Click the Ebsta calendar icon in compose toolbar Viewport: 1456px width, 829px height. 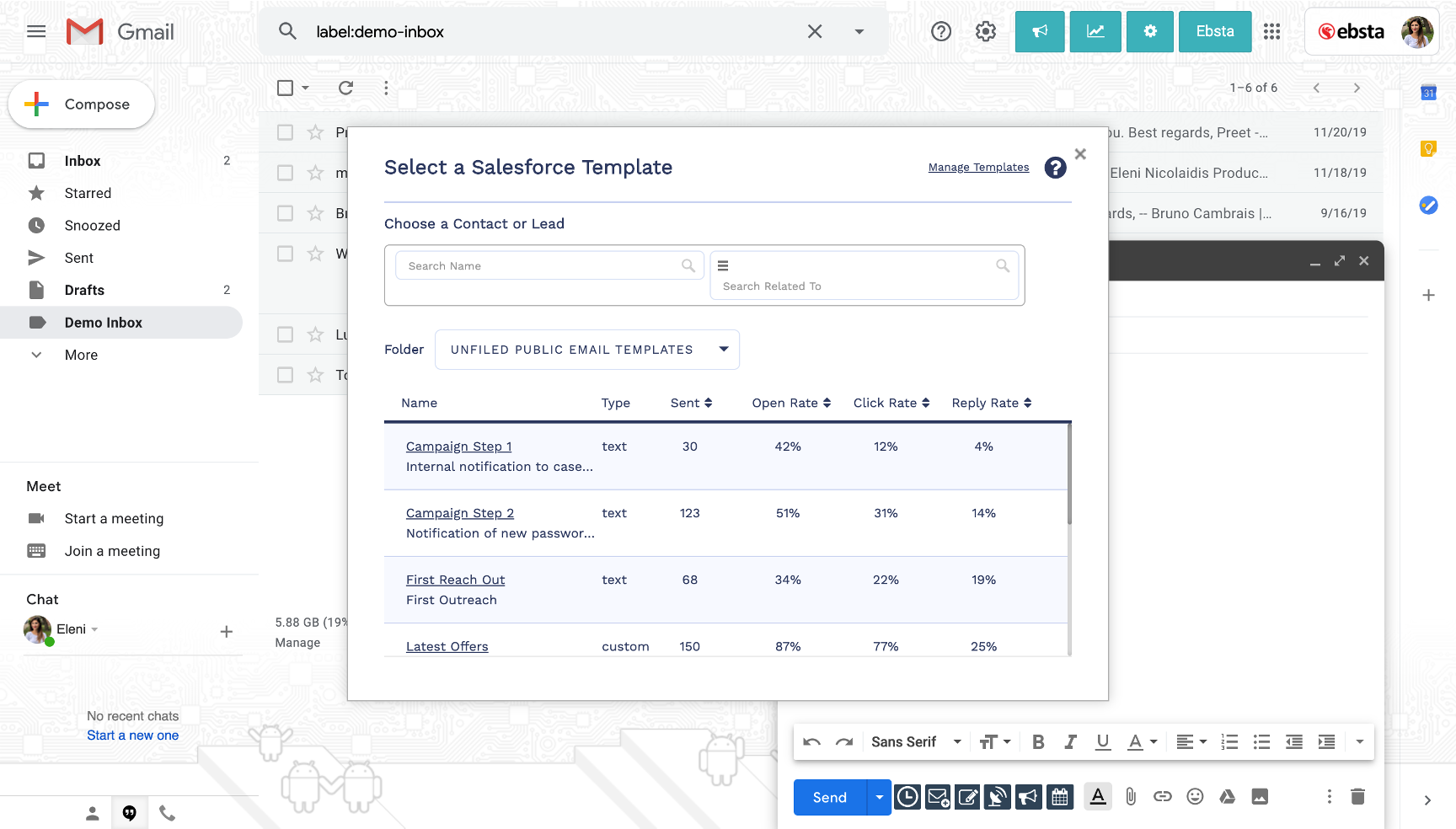[1060, 797]
